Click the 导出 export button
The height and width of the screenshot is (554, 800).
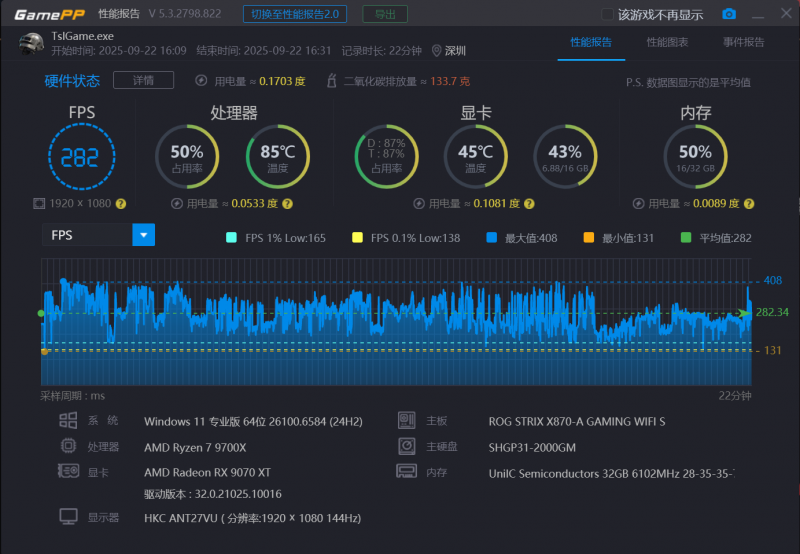[x=384, y=14]
